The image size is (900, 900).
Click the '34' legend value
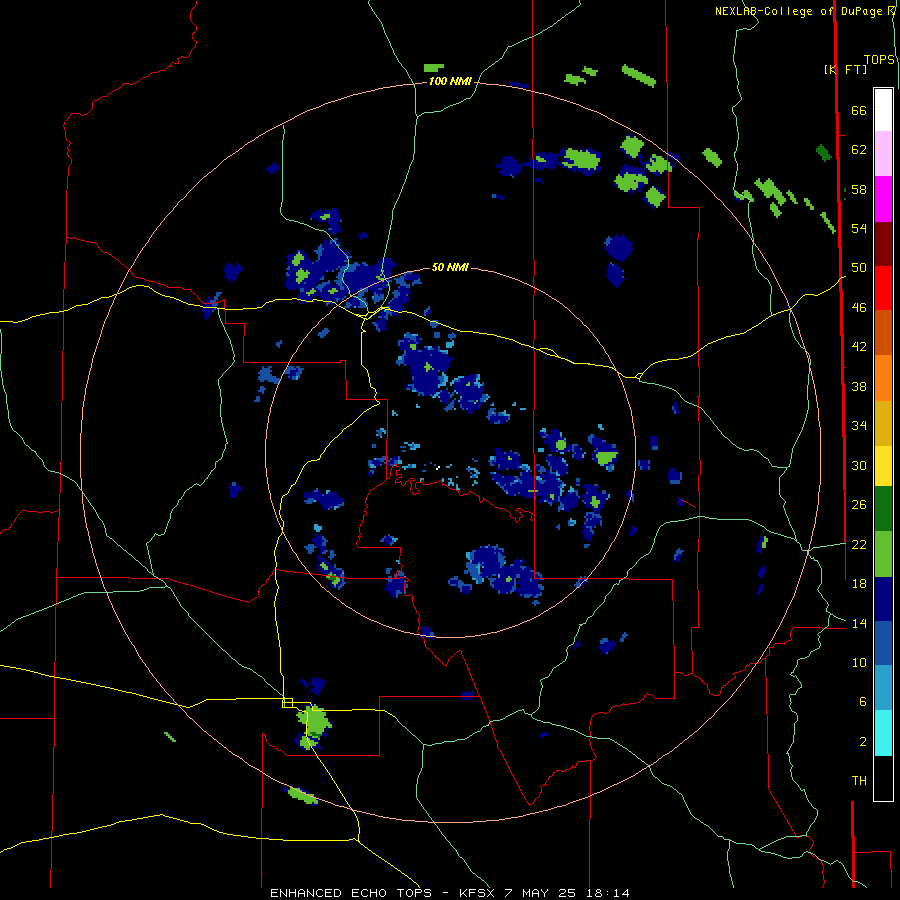coord(859,426)
